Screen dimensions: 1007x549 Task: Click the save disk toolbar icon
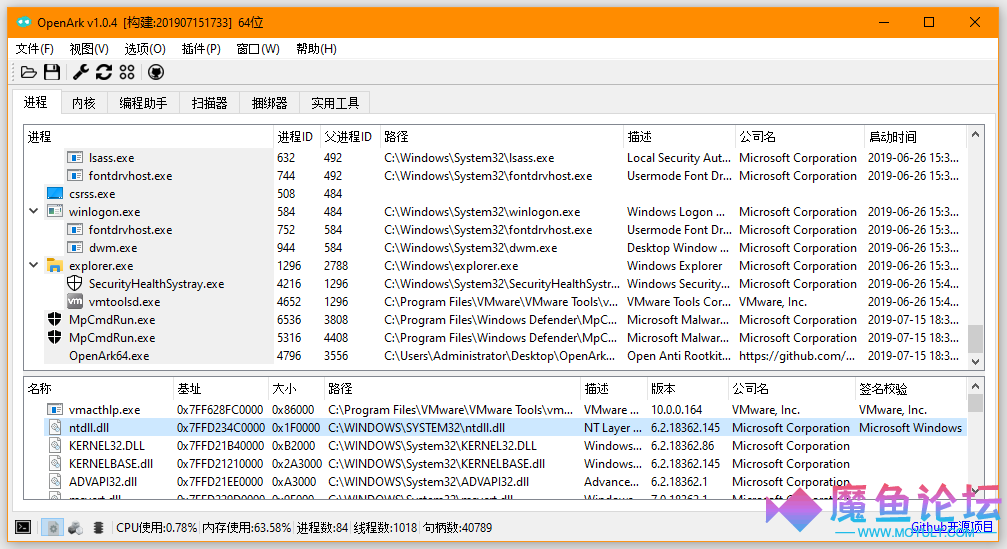(x=52, y=73)
